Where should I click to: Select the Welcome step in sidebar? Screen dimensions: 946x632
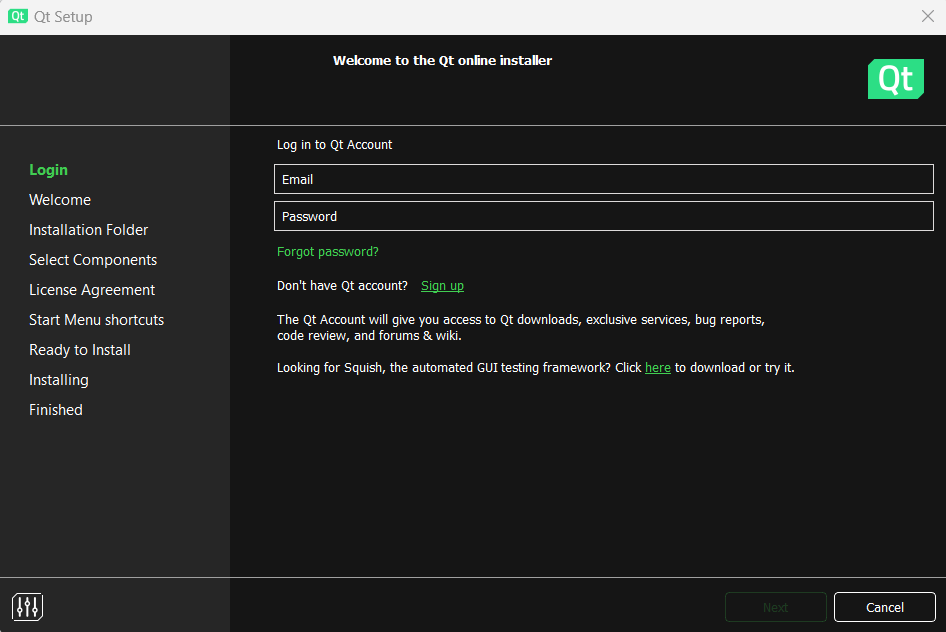(60, 200)
